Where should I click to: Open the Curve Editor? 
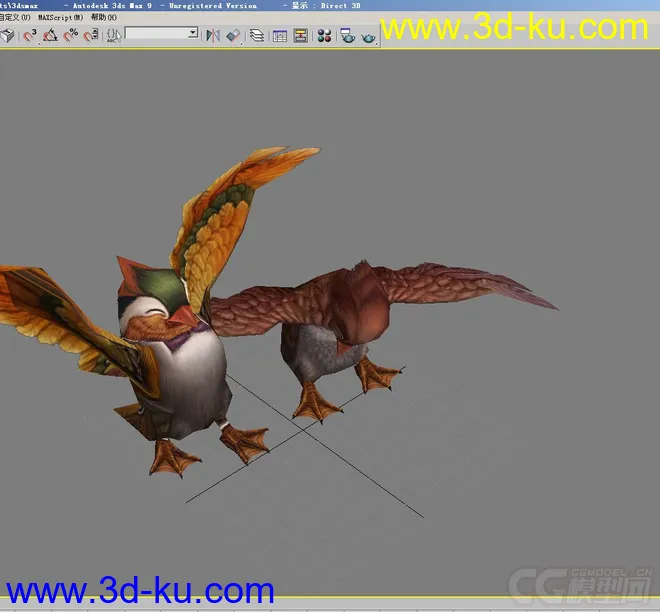pyautogui.click(x=279, y=36)
